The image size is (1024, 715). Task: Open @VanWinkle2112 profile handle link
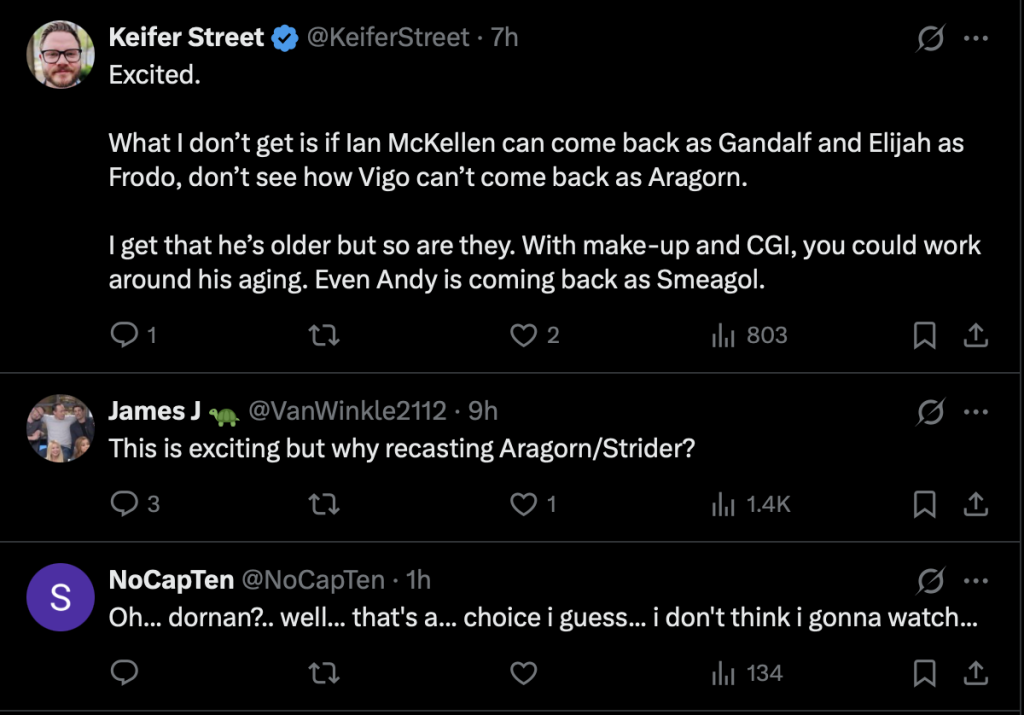[x=346, y=411]
